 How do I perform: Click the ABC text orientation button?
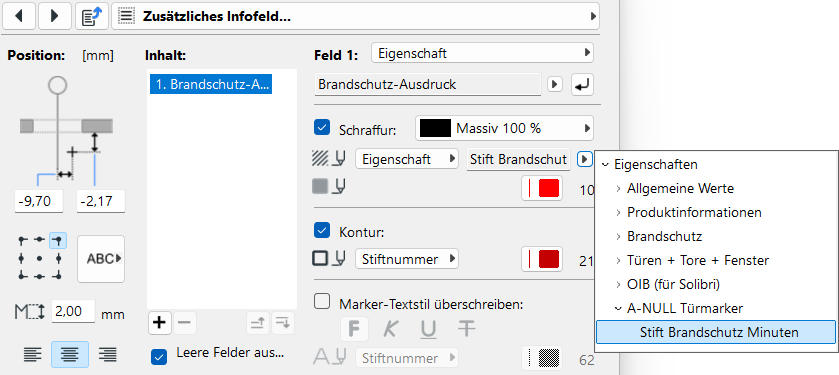pos(101,259)
